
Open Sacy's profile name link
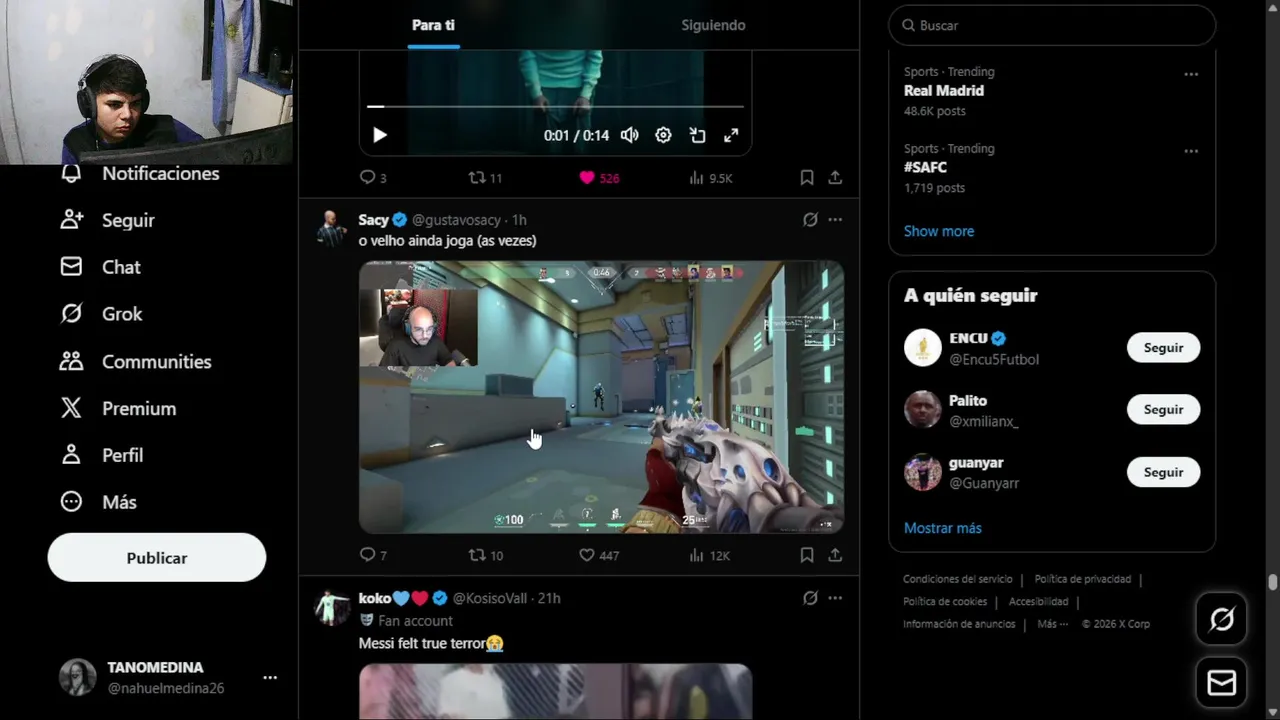pyautogui.click(x=373, y=220)
